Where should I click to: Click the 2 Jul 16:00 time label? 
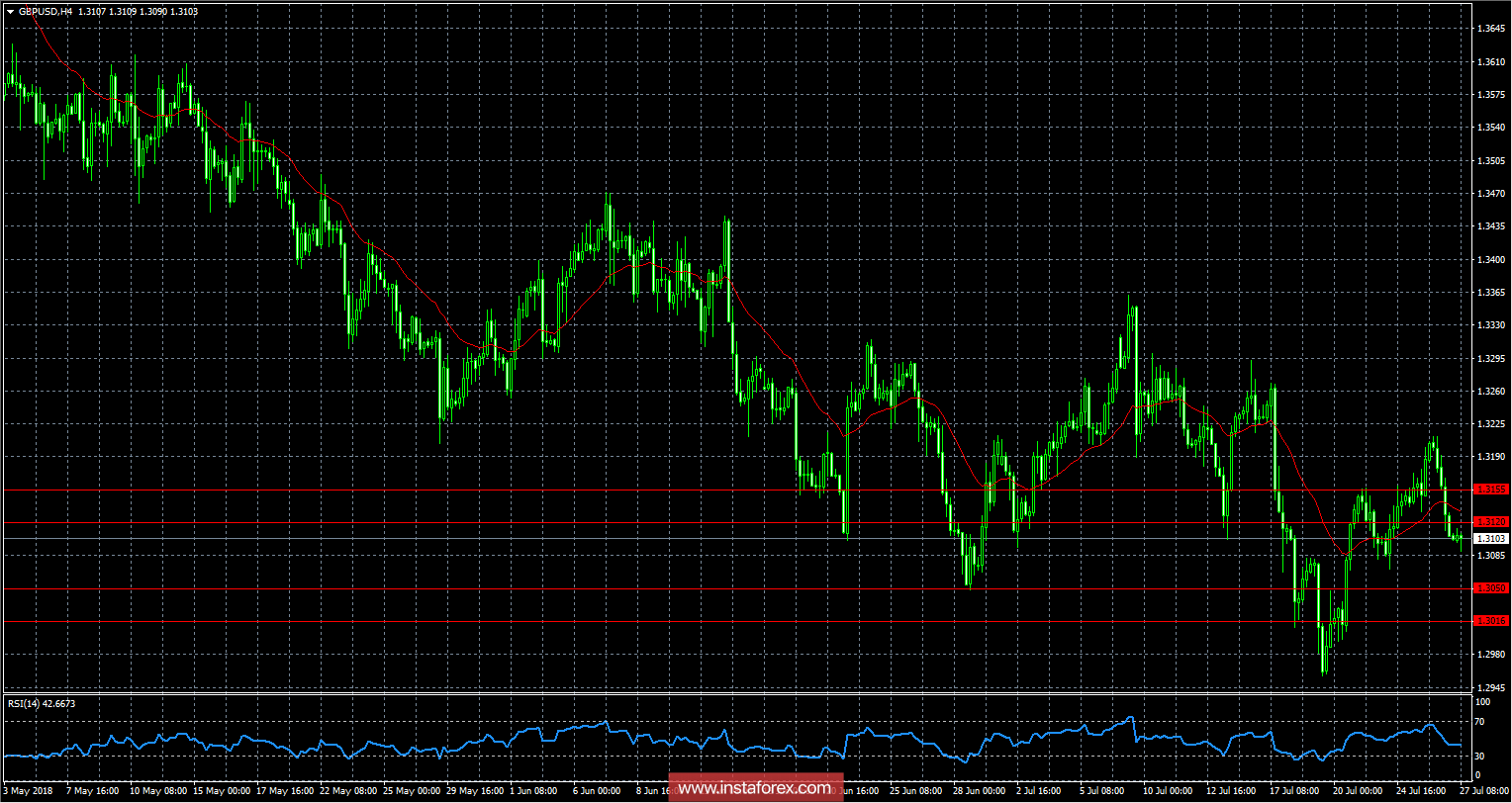[1041, 791]
